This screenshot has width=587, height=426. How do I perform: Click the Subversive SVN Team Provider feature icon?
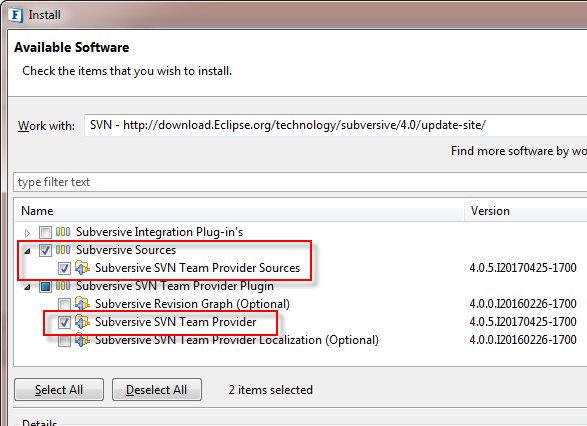click(x=82, y=322)
